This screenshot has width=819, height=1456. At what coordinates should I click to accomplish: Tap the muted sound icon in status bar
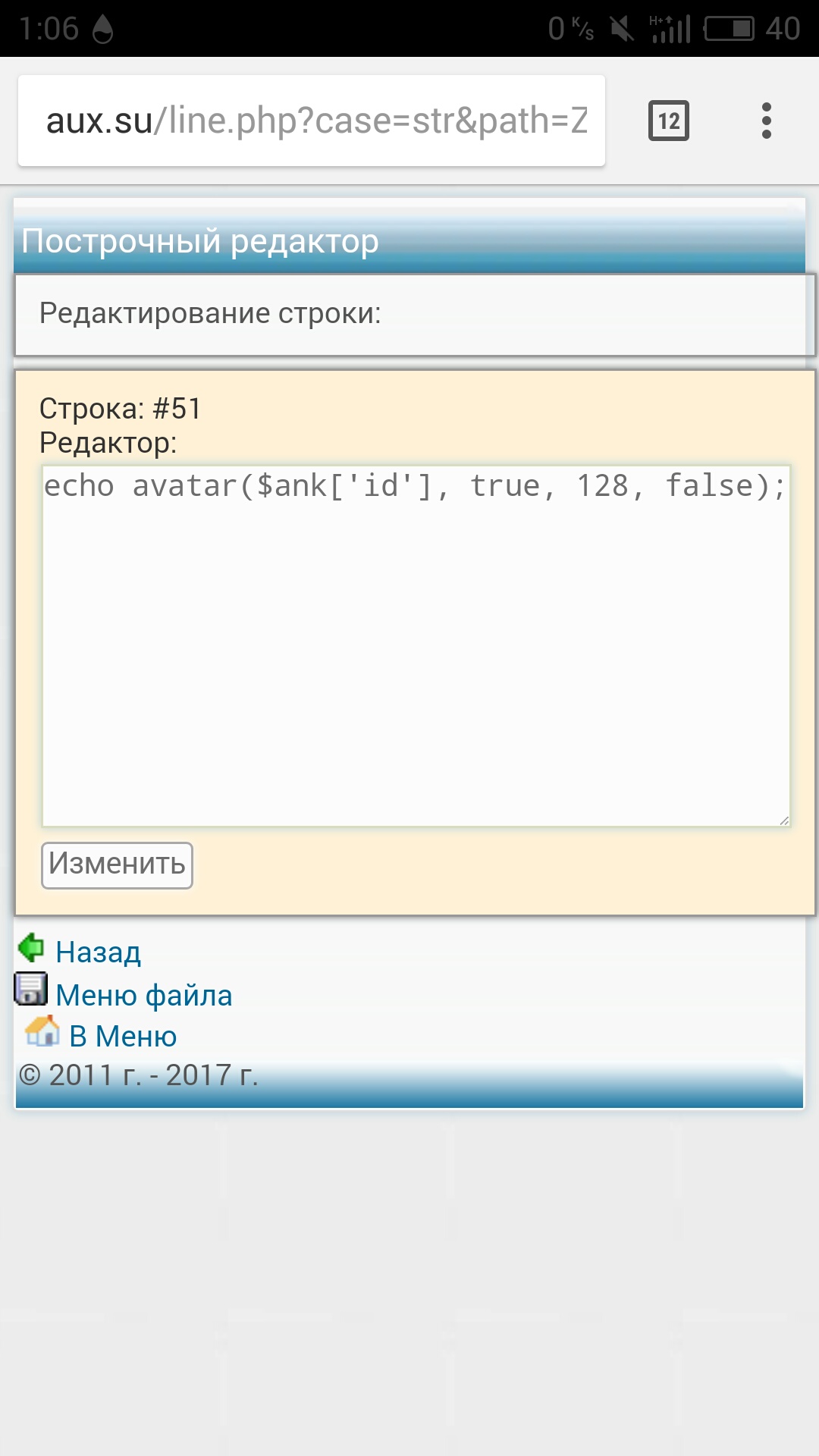[x=622, y=29]
